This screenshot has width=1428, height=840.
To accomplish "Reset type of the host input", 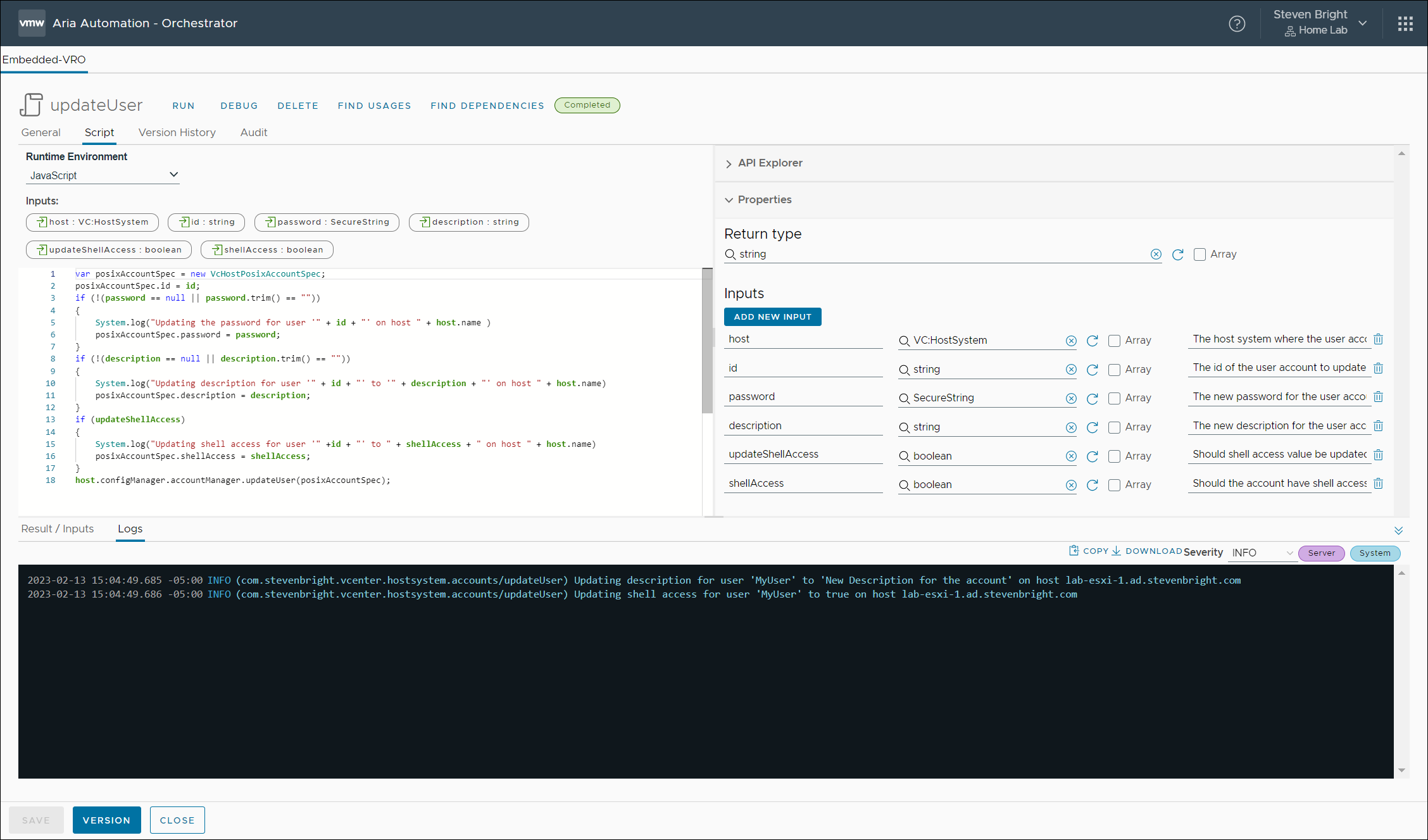I will [x=1093, y=341].
